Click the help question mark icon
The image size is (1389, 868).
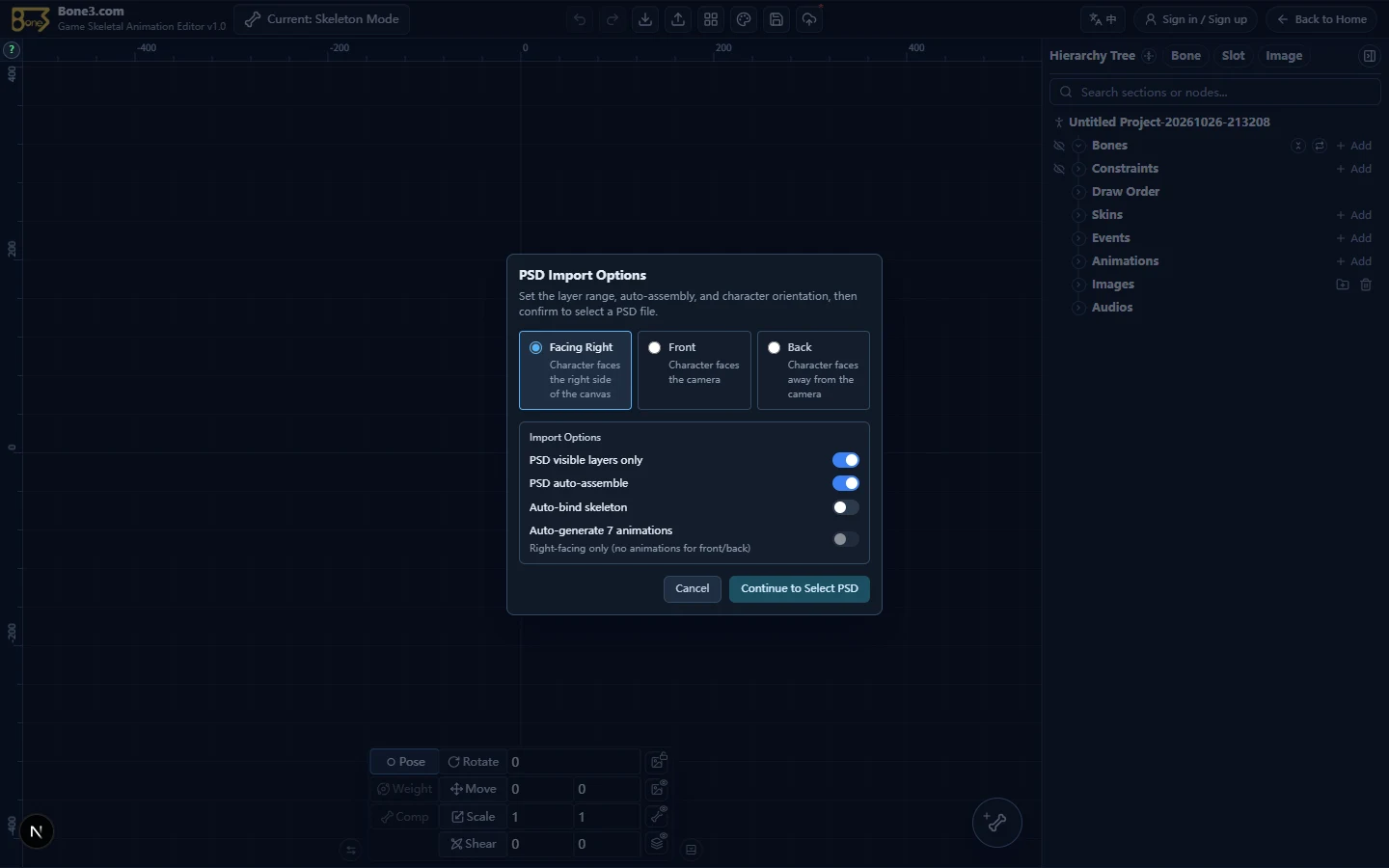pyautogui.click(x=12, y=49)
